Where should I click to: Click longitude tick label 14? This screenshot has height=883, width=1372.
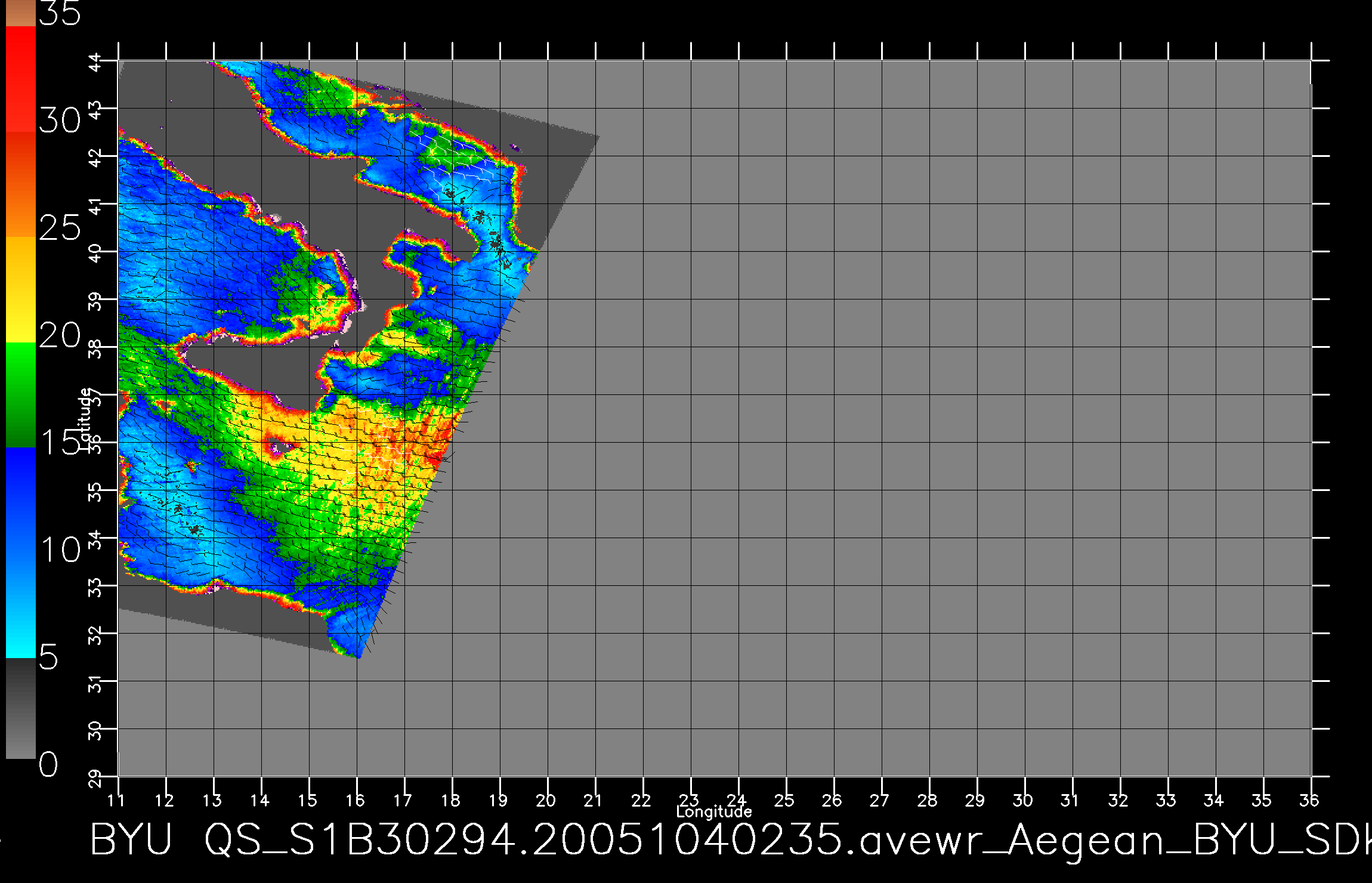click(259, 799)
